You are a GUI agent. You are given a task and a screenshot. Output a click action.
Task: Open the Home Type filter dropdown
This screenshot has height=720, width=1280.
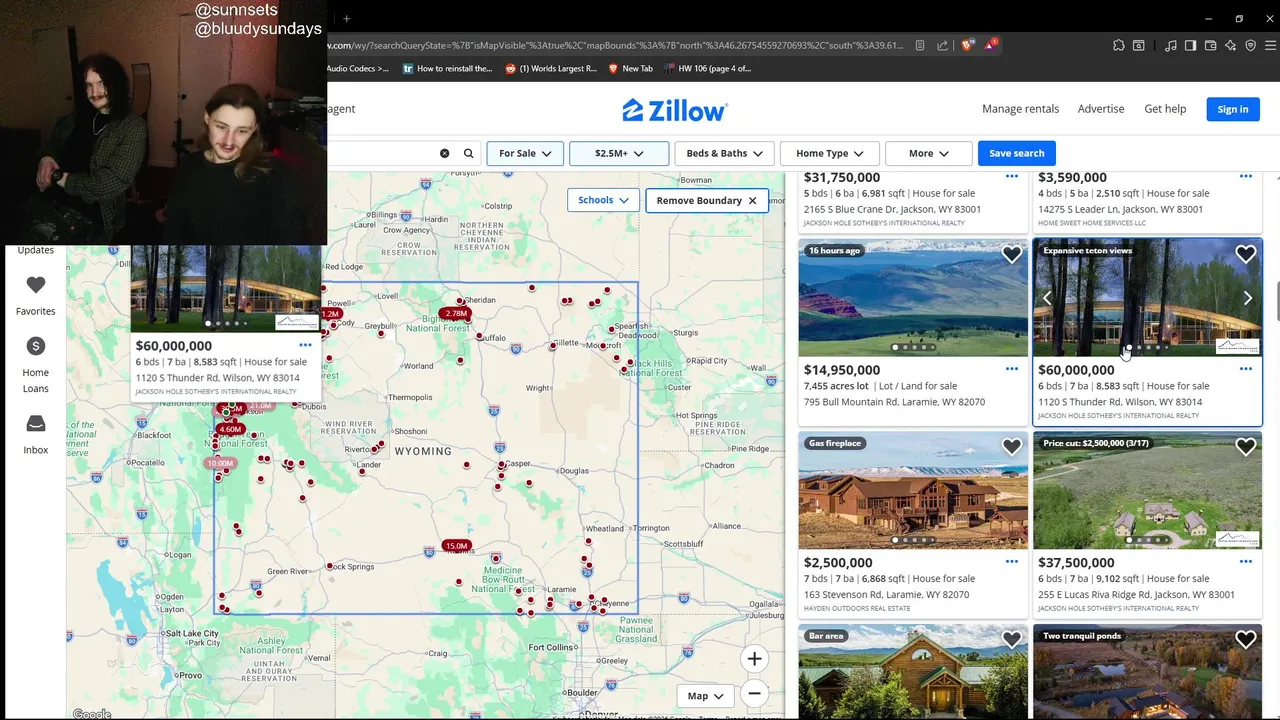(x=829, y=153)
